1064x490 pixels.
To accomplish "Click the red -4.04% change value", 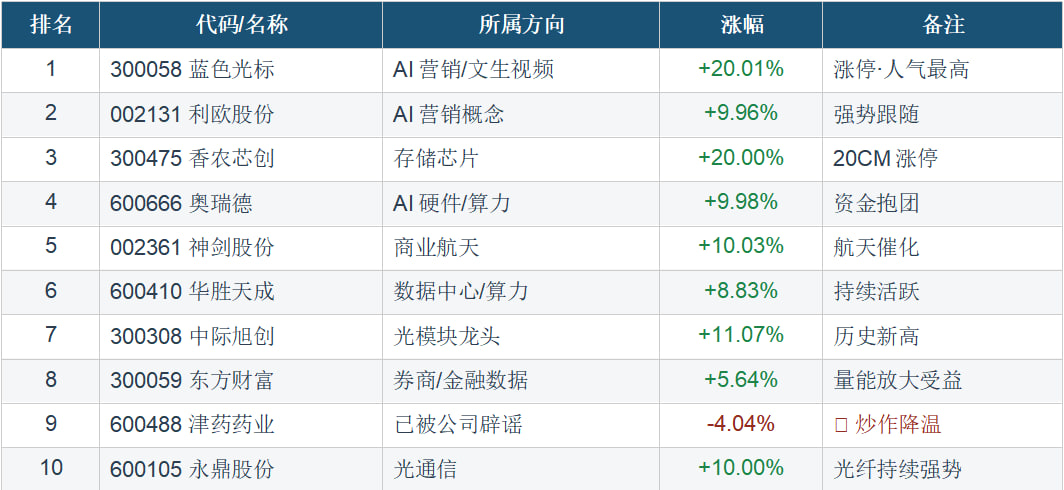I will tap(740, 424).
